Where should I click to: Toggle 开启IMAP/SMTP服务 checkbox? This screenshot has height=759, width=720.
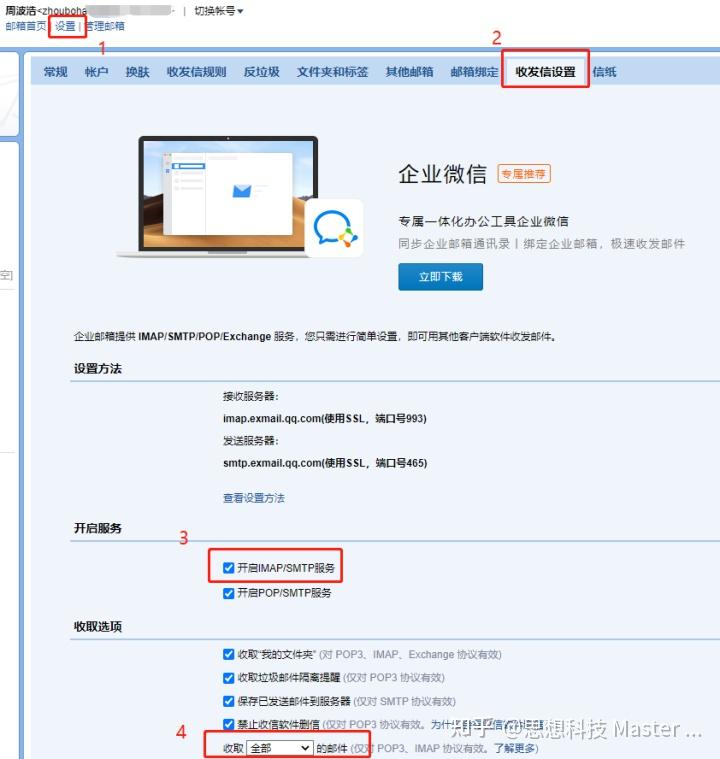pos(229,568)
